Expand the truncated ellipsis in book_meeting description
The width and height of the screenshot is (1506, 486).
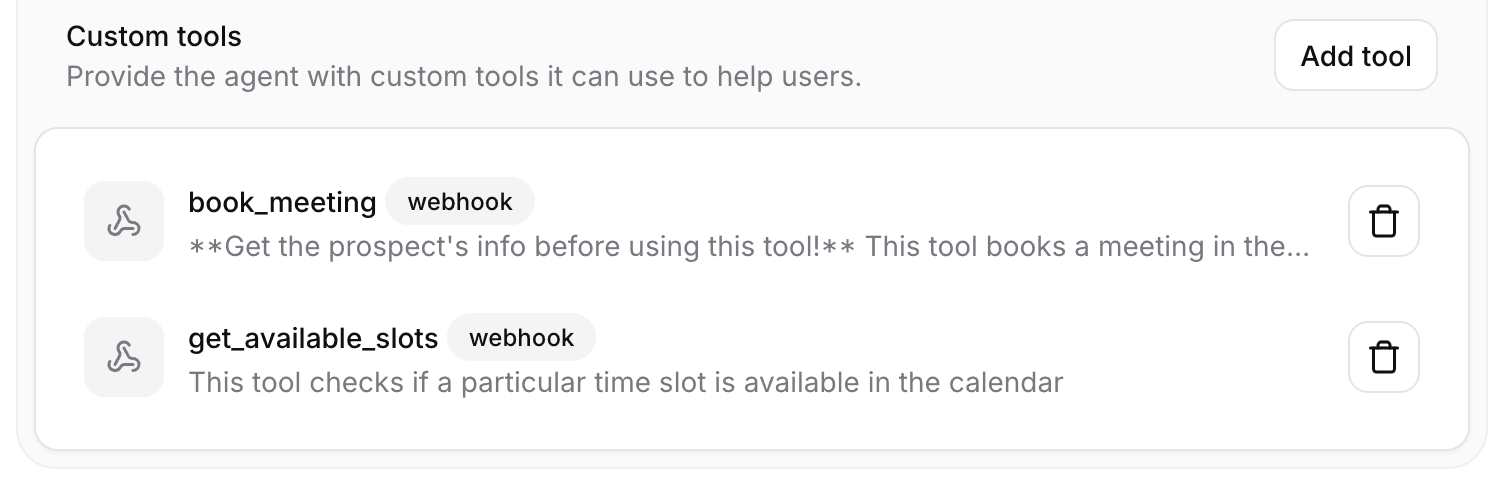(1295, 247)
